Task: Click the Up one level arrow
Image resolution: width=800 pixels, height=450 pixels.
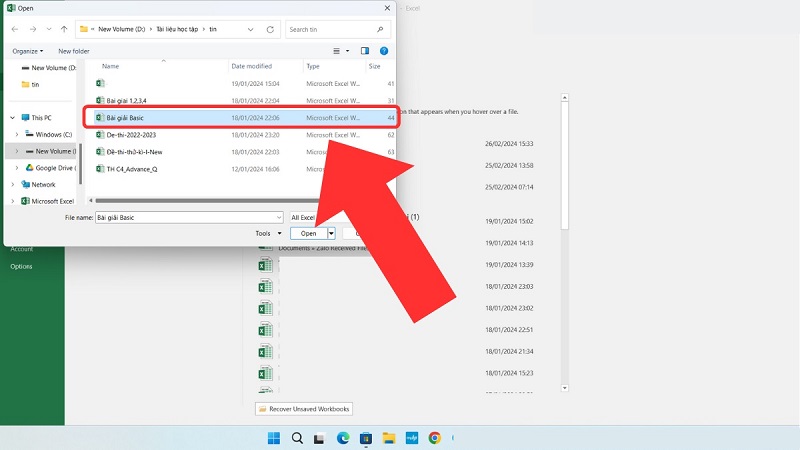Action: (64, 29)
